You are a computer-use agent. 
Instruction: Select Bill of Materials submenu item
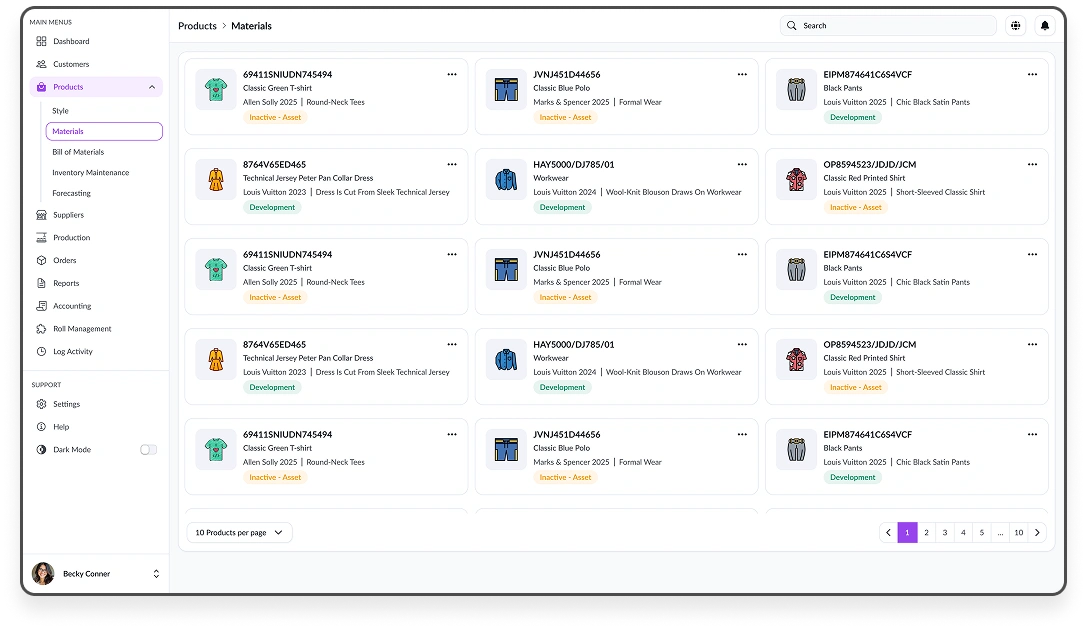point(78,152)
